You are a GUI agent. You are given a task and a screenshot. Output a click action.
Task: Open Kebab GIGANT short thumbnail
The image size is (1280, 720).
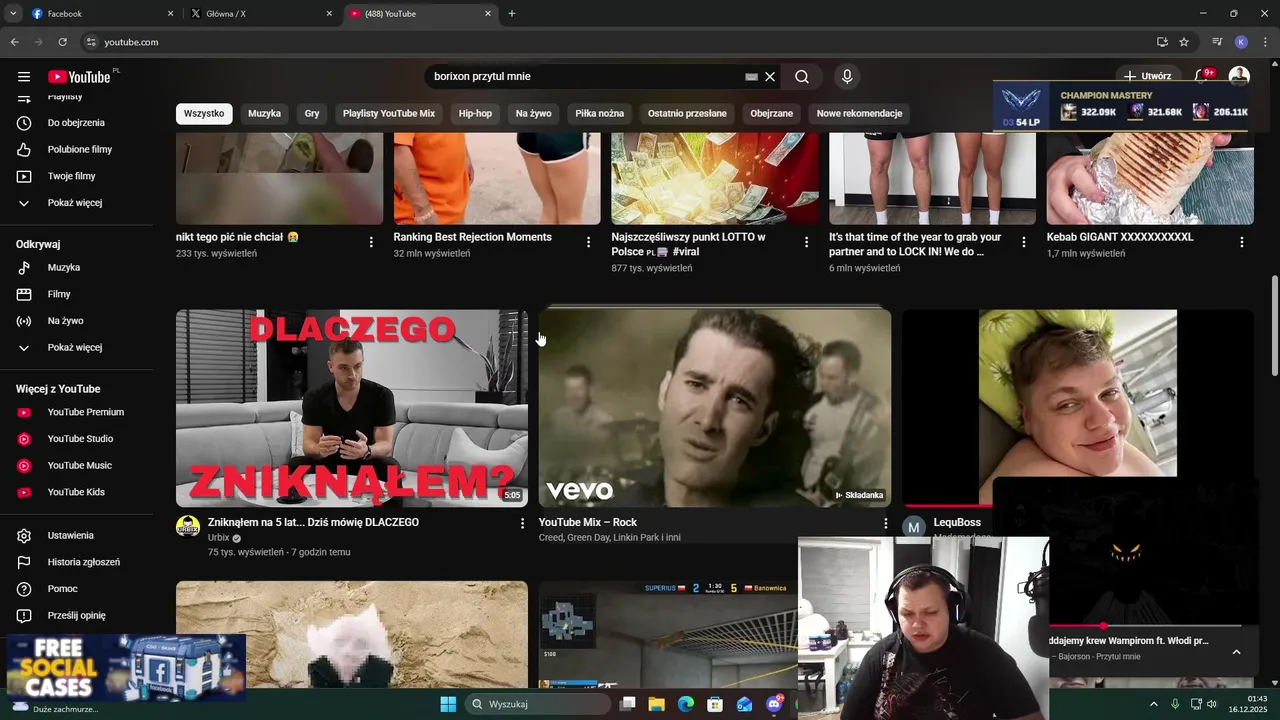(1150, 178)
